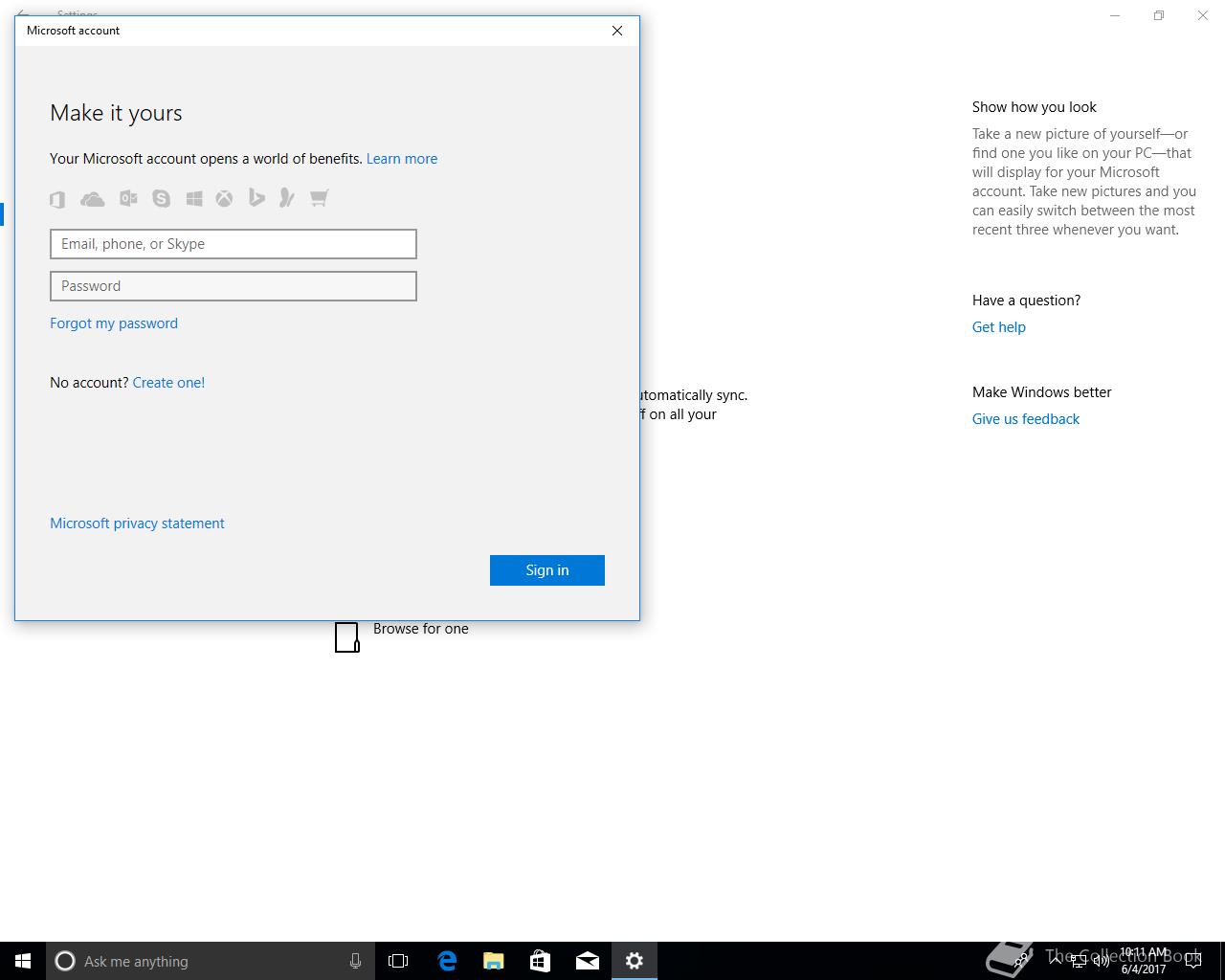
Task: Open the Windows Start menu
Action: (x=23, y=961)
